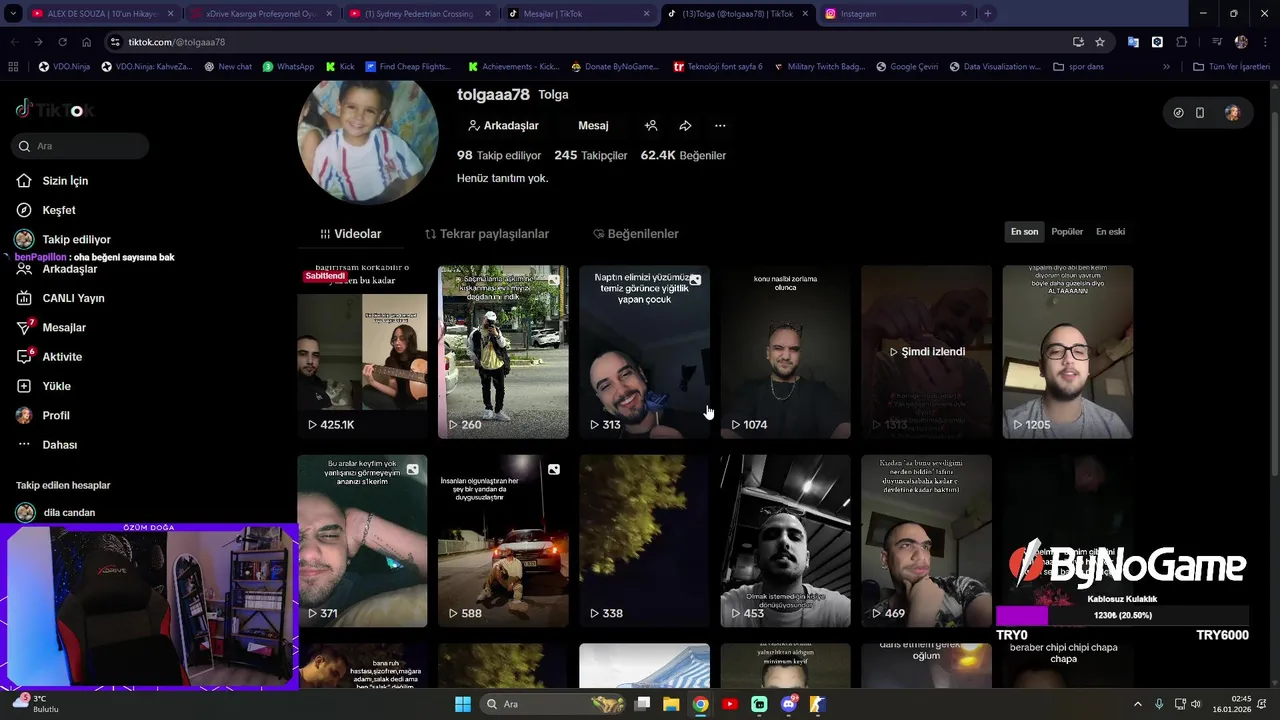Sort videos by En son
1280x720 pixels.
(x=1024, y=232)
